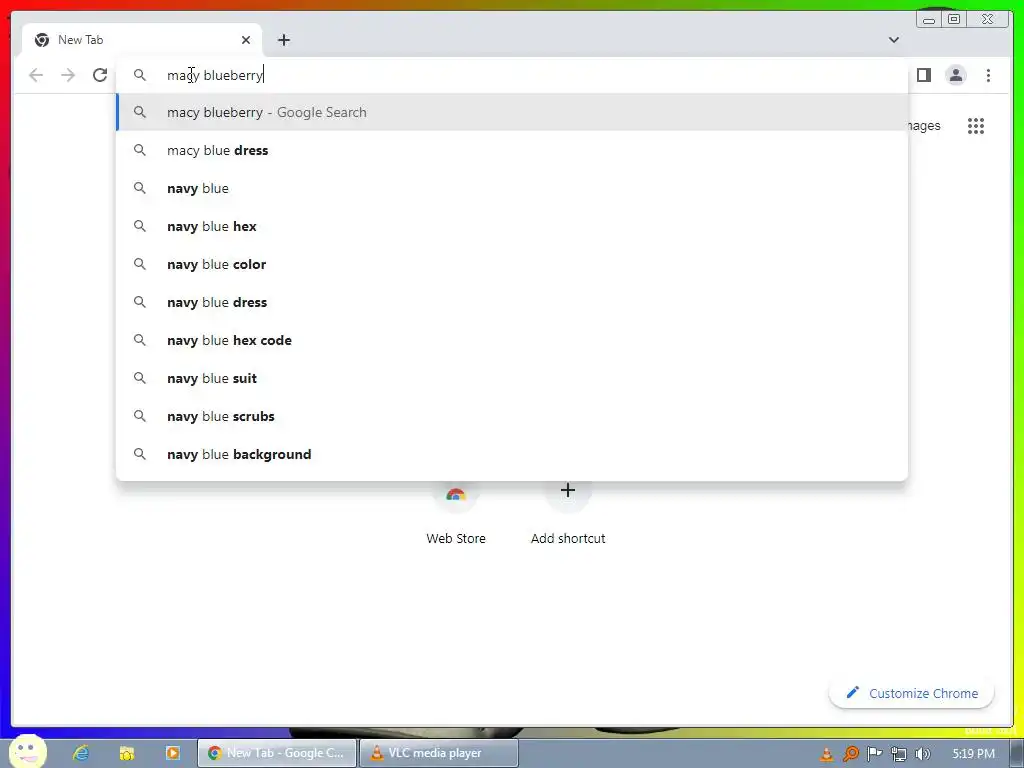Close the New Tab tab
Viewport: 1024px width, 768px height.
point(246,40)
